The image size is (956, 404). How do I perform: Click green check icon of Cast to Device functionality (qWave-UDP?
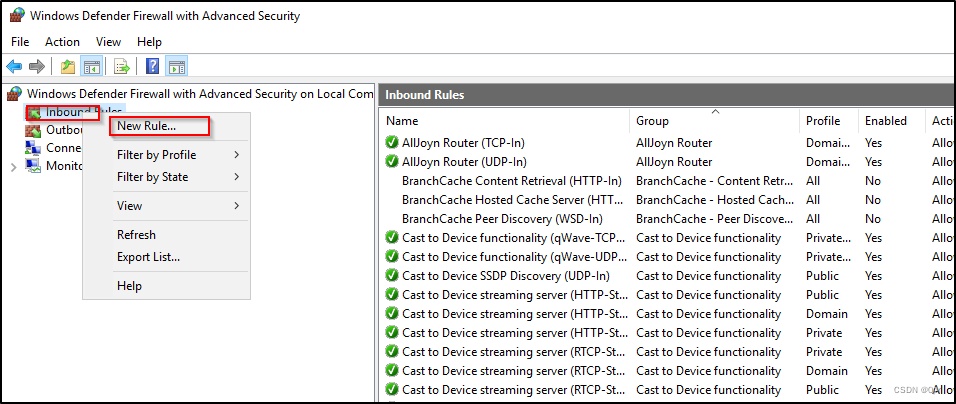point(392,257)
